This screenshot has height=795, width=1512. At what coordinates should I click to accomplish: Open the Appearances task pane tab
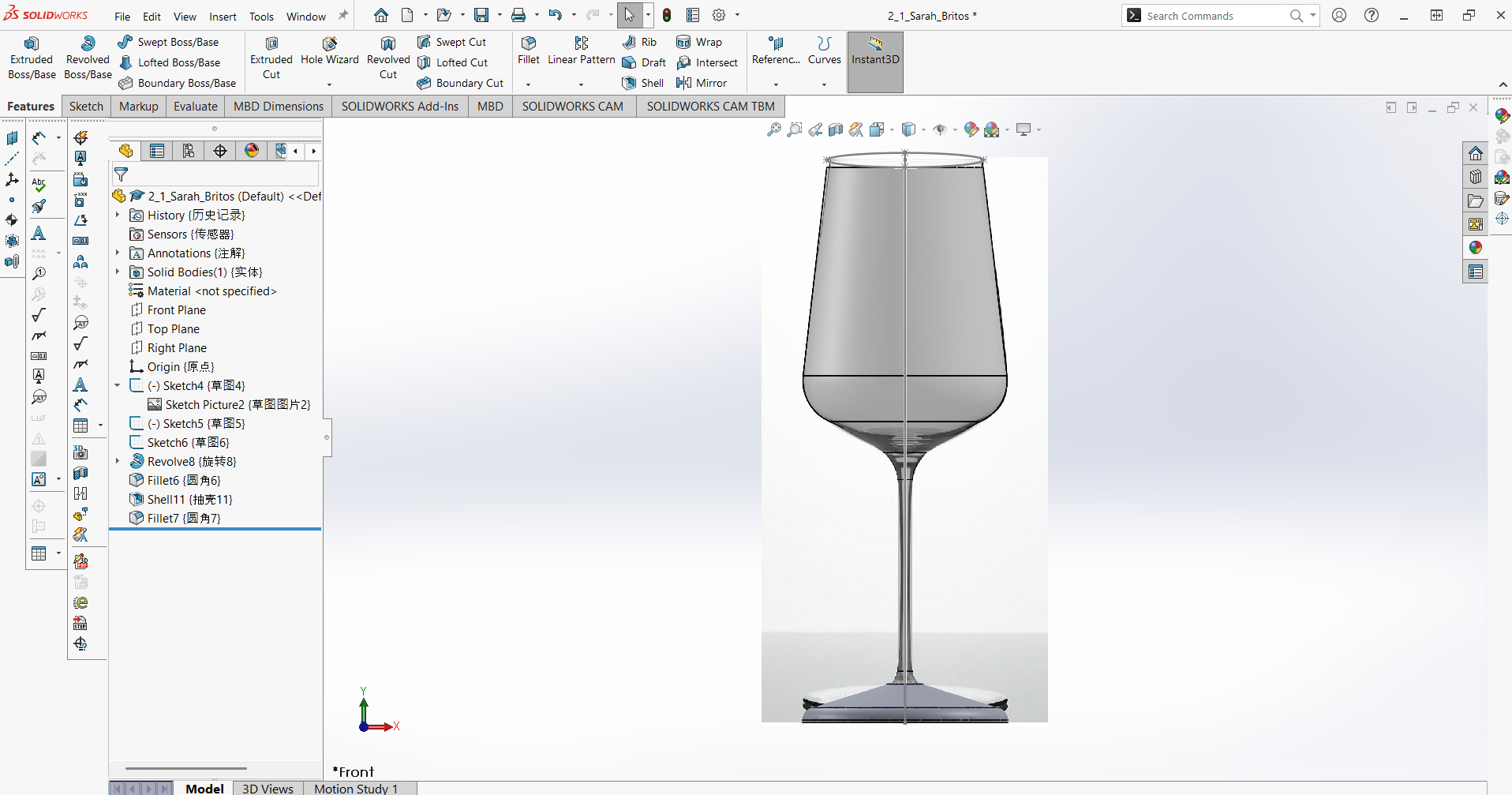tap(1475, 247)
